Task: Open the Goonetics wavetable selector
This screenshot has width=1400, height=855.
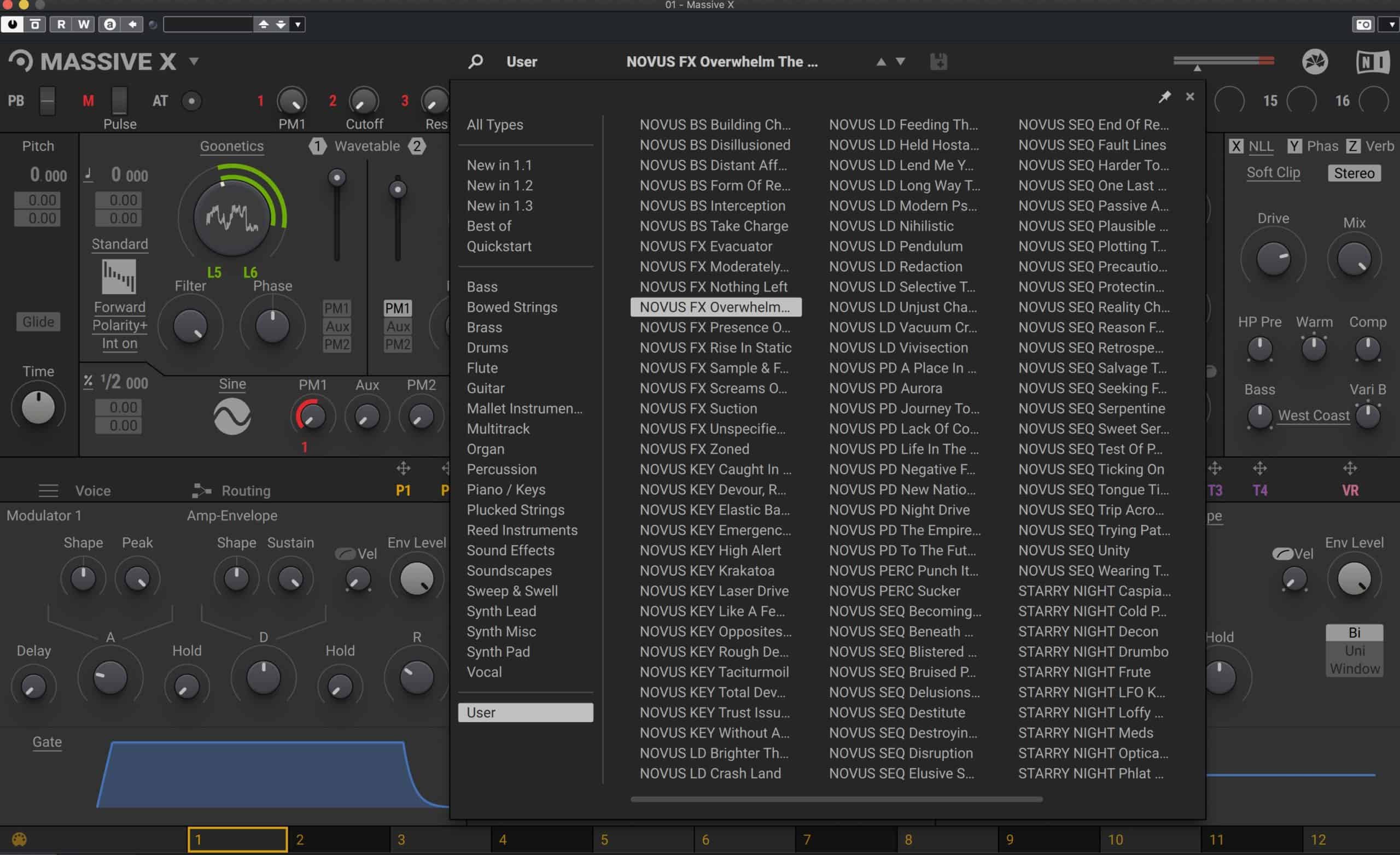Action: pyautogui.click(x=232, y=146)
